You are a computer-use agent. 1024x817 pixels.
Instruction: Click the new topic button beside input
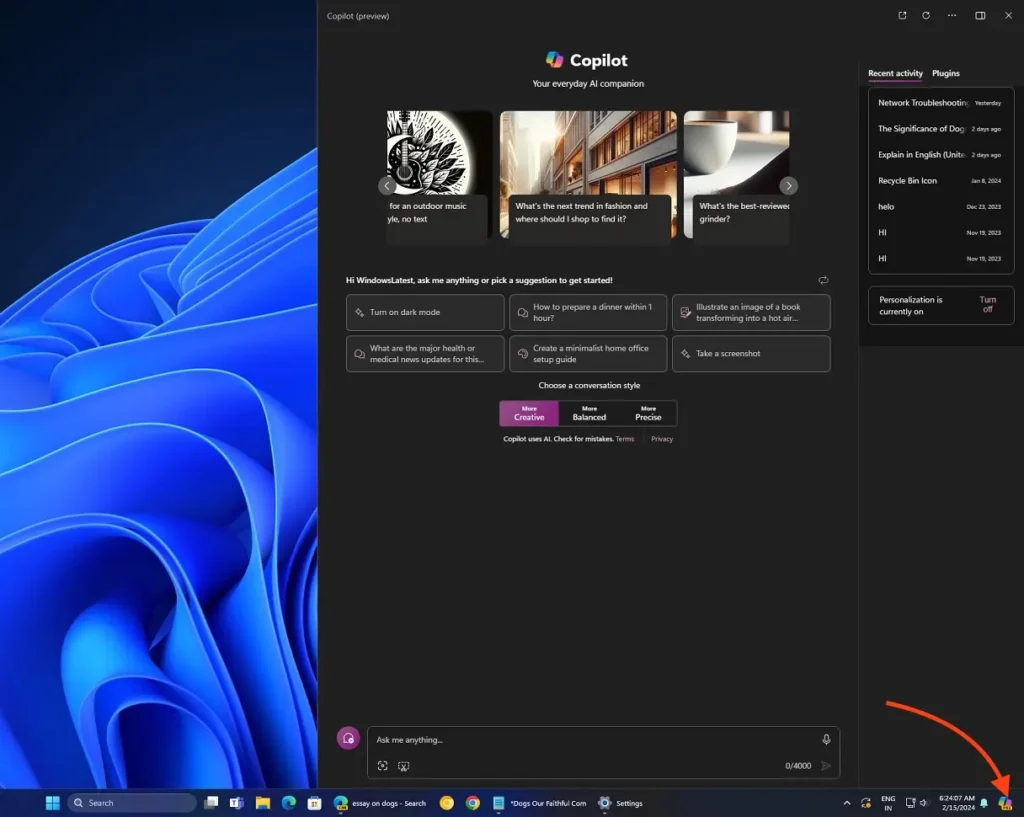[x=348, y=738]
